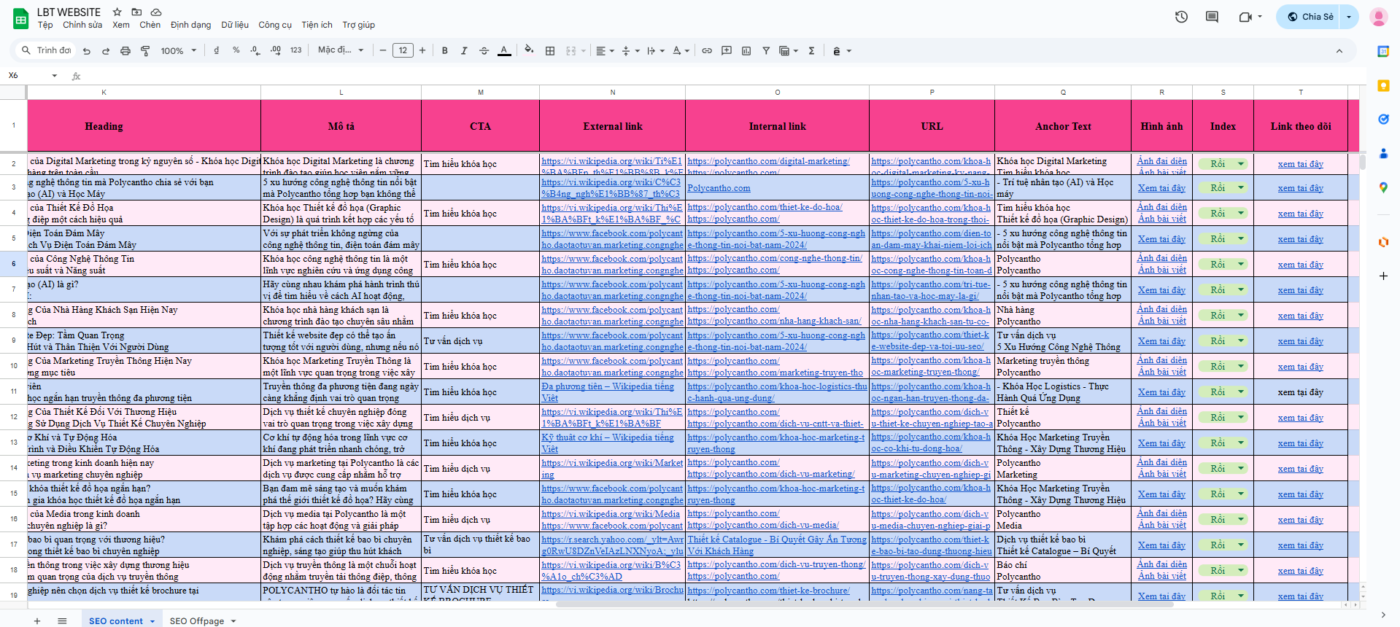Image resolution: width=1400 pixels, height=627 pixels.
Task: Open the Định dạng menu
Action: (x=190, y=24)
